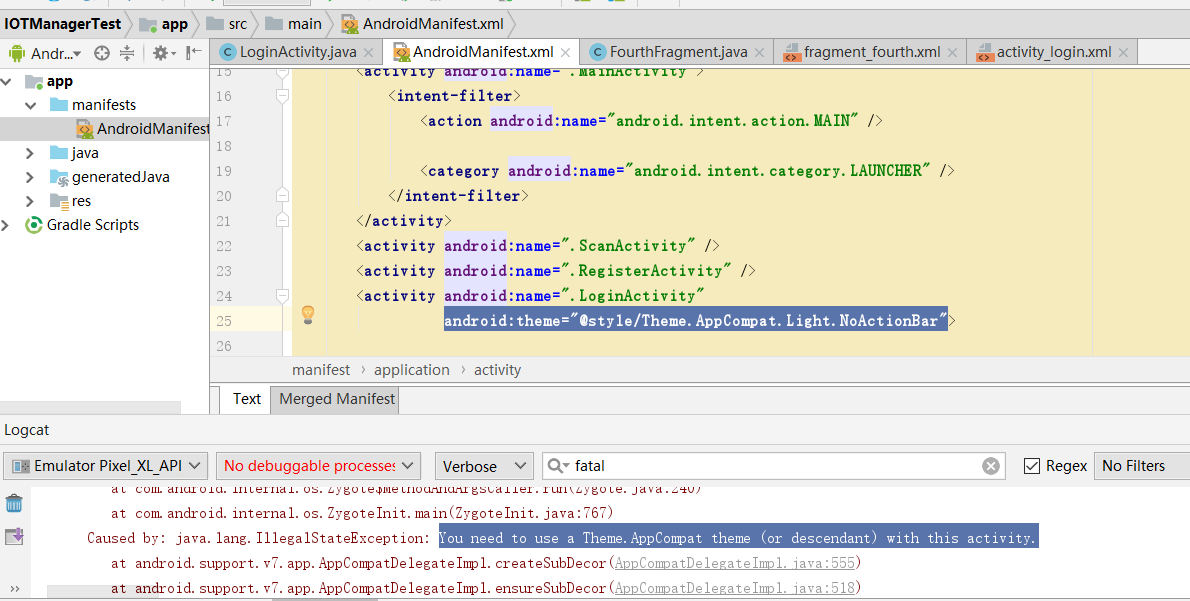Collapse the fold arrow at line 16
Image resolution: width=1190 pixels, height=601 pixels.
(x=281, y=96)
